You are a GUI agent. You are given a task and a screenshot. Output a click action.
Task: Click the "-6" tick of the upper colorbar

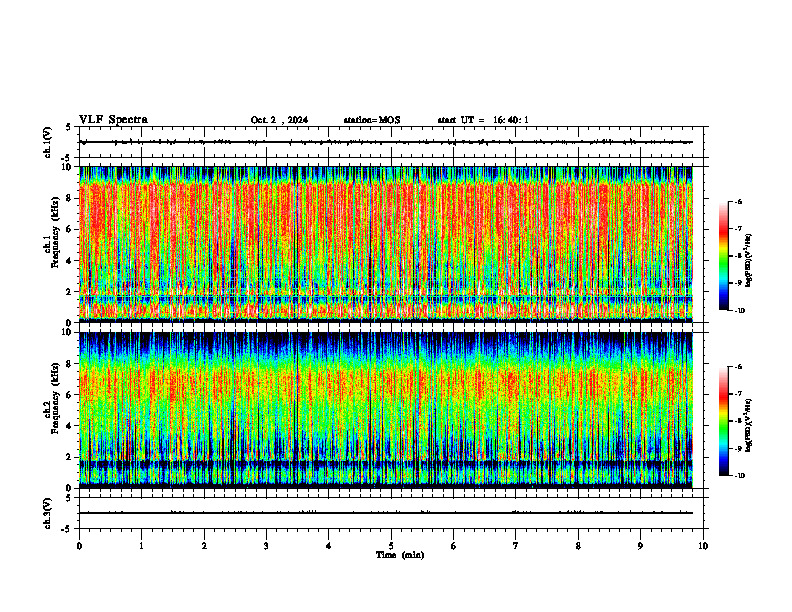(738, 202)
